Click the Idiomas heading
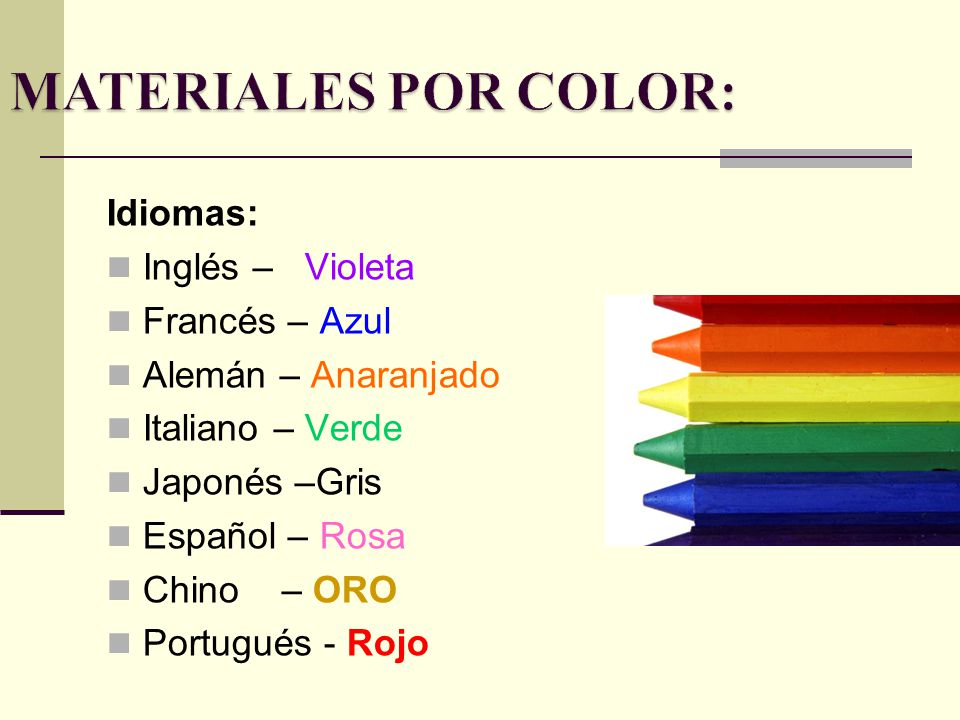Image resolution: width=960 pixels, height=720 pixels. pyautogui.click(x=182, y=214)
